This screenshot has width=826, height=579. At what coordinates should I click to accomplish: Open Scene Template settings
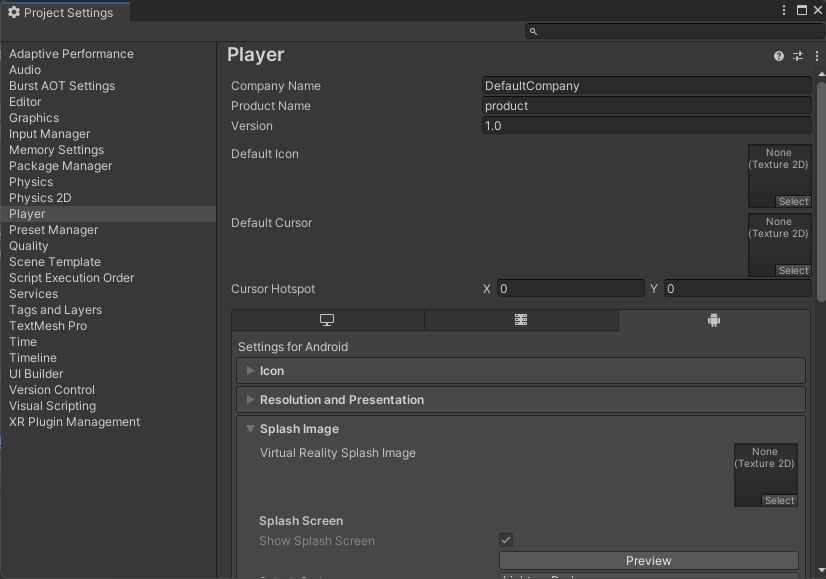(108, 262)
